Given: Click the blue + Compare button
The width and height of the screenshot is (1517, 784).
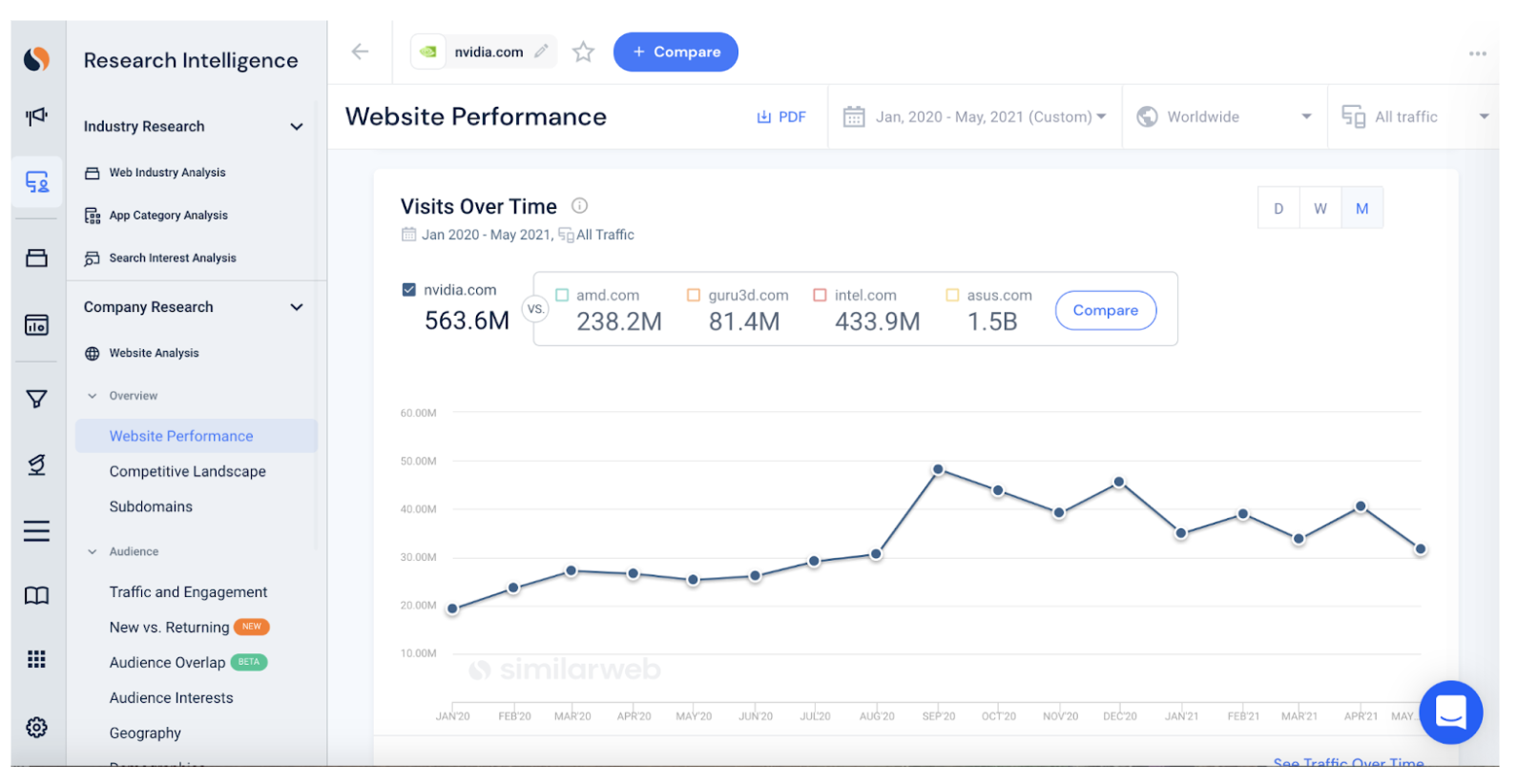Looking at the screenshot, I should (675, 52).
